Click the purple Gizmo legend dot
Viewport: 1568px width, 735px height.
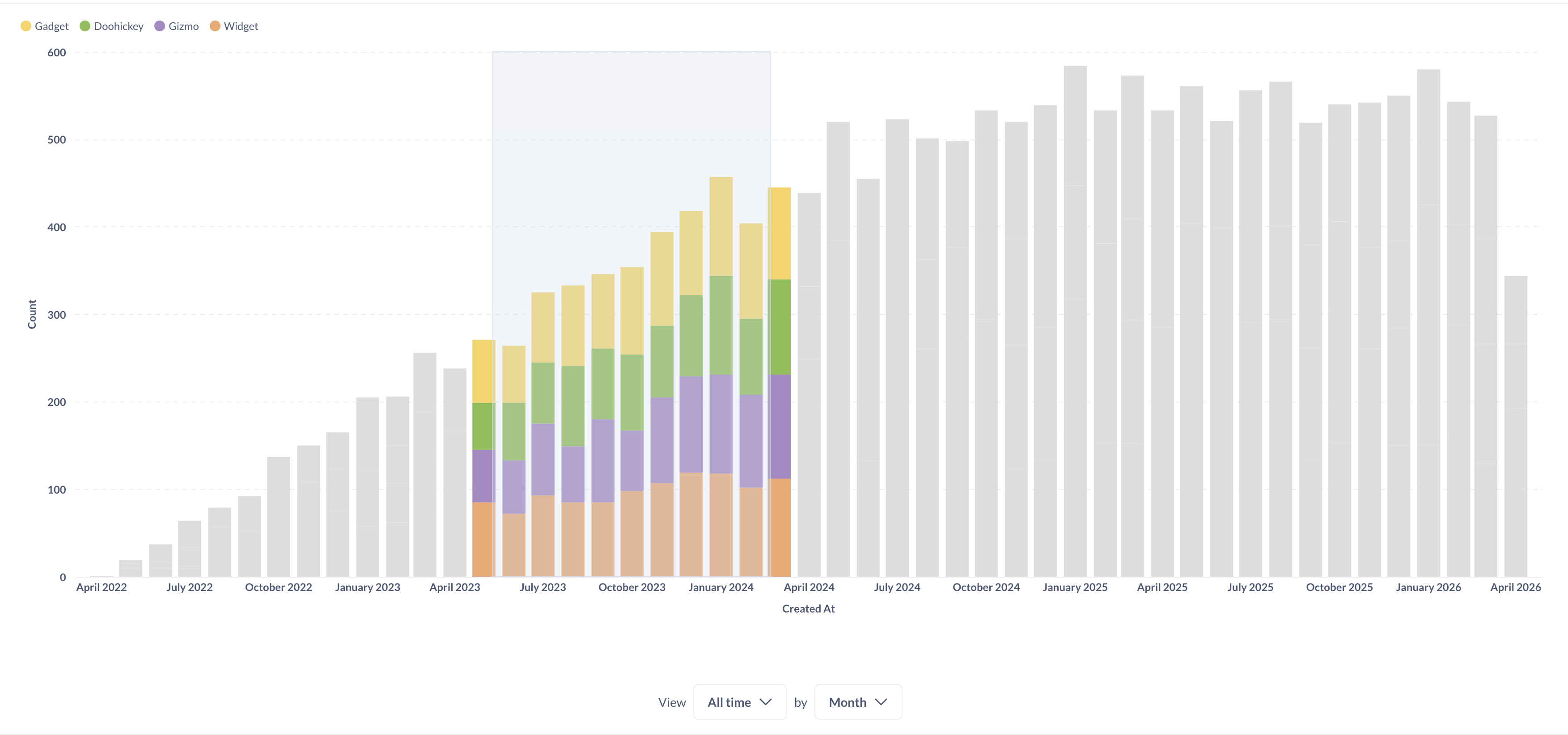click(x=160, y=26)
